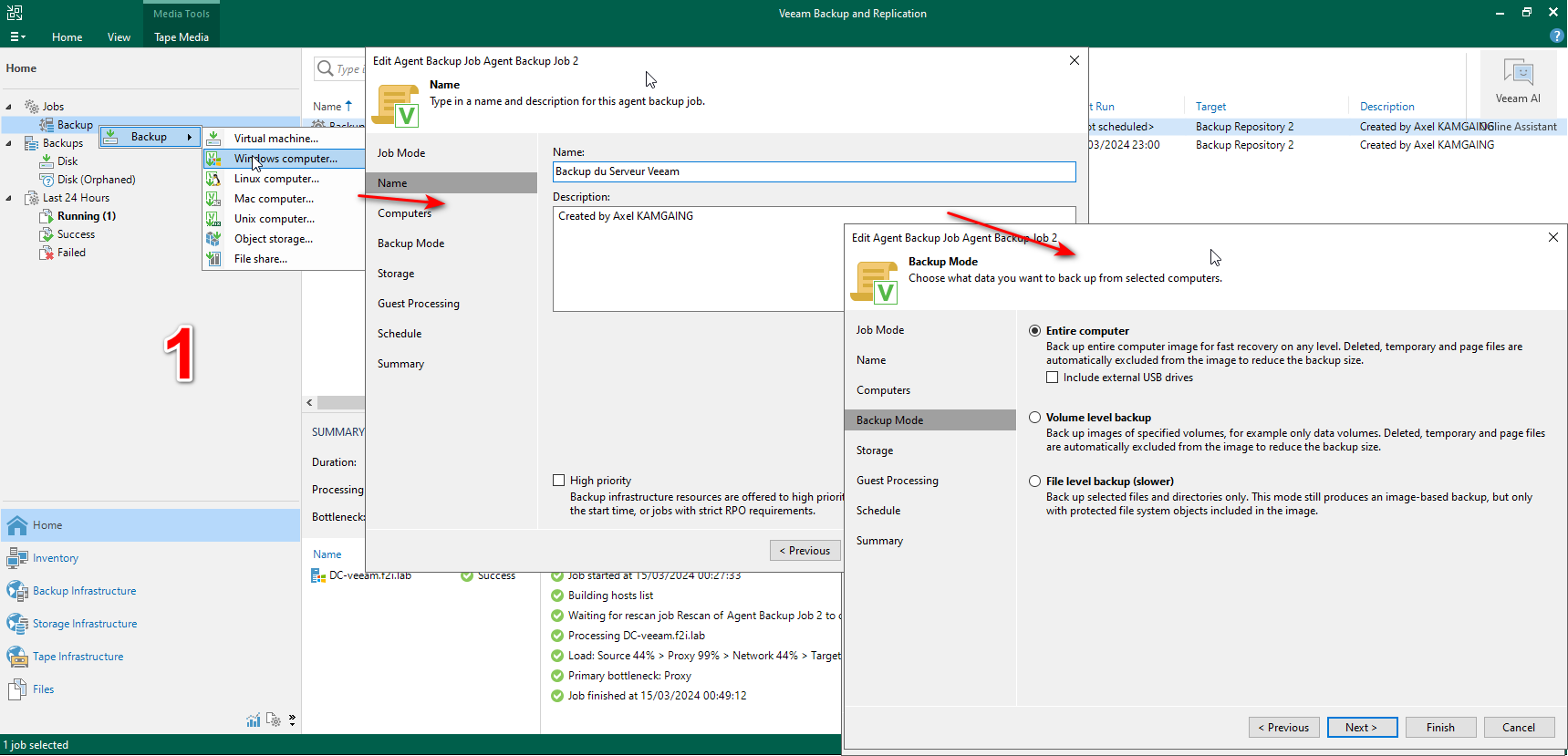1568x756 pixels.
Task: Click the Jobs gear icon in tree
Action: (32, 107)
